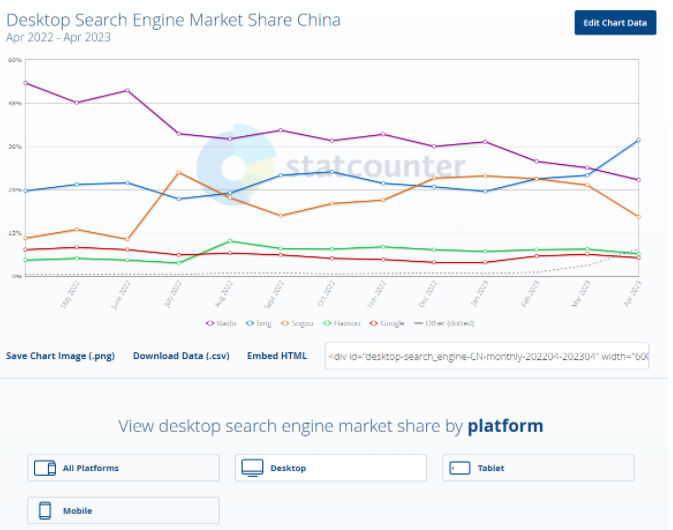Click the 'Aug 2022' x-axis label

coord(226,295)
